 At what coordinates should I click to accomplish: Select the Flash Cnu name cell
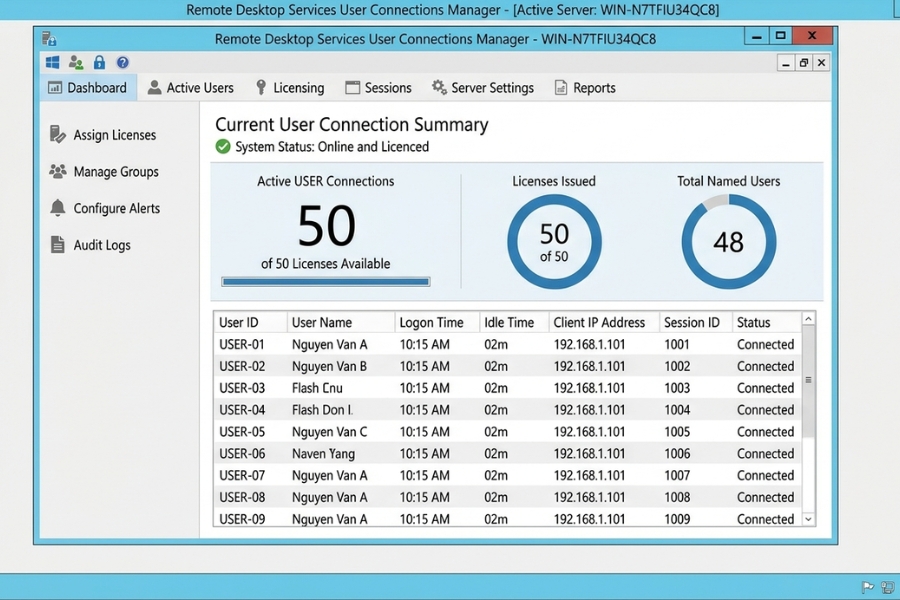pyautogui.click(x=317, y=388)
